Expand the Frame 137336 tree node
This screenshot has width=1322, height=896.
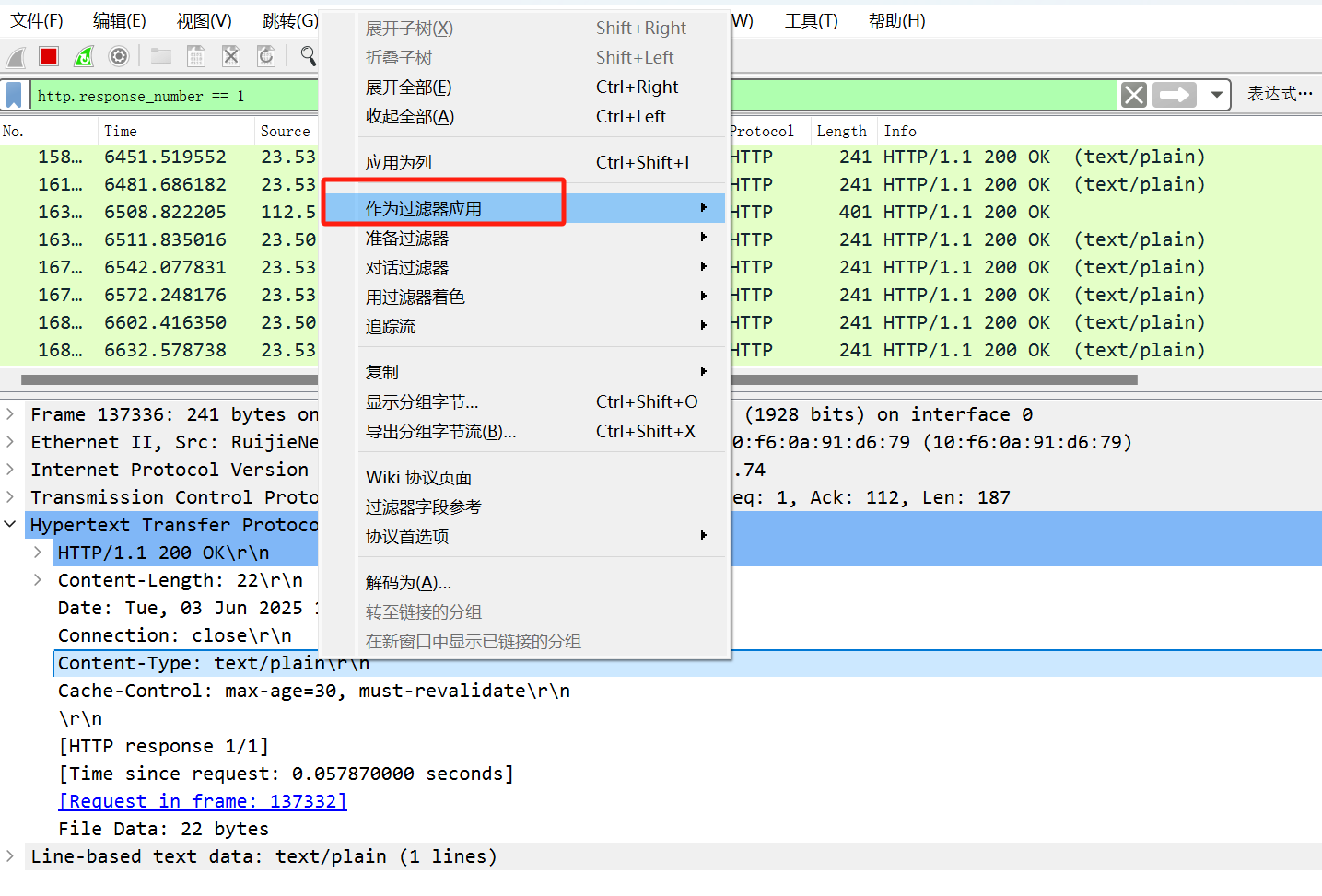click(x=10, y=414)
